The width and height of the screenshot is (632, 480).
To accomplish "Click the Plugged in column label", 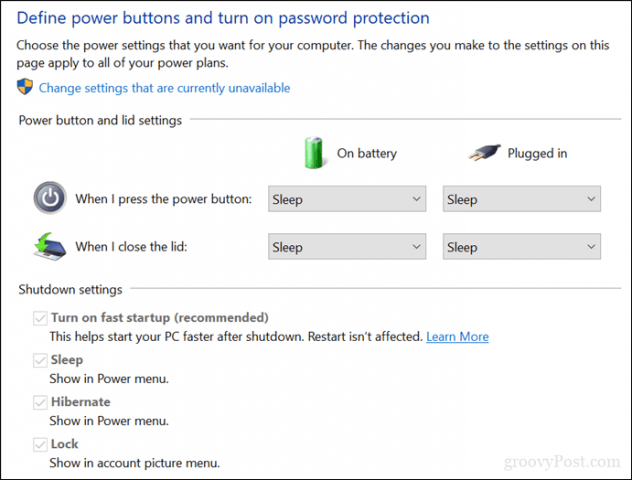I will coord(537,153).
